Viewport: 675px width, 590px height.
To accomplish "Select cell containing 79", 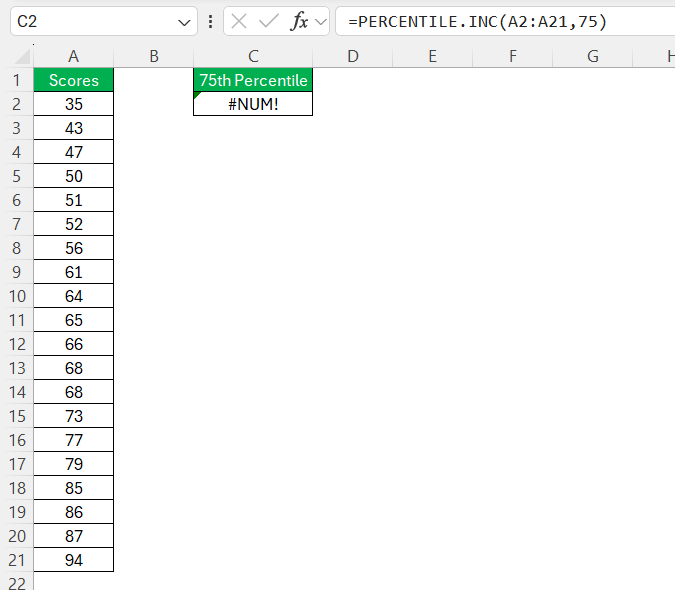I will (74, 464).
